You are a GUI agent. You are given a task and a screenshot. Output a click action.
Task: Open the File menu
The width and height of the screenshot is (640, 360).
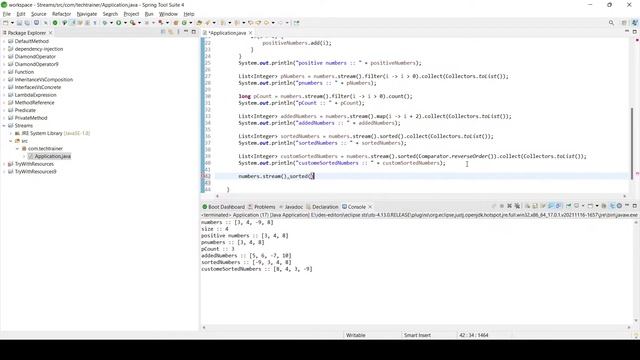(7, 14)
